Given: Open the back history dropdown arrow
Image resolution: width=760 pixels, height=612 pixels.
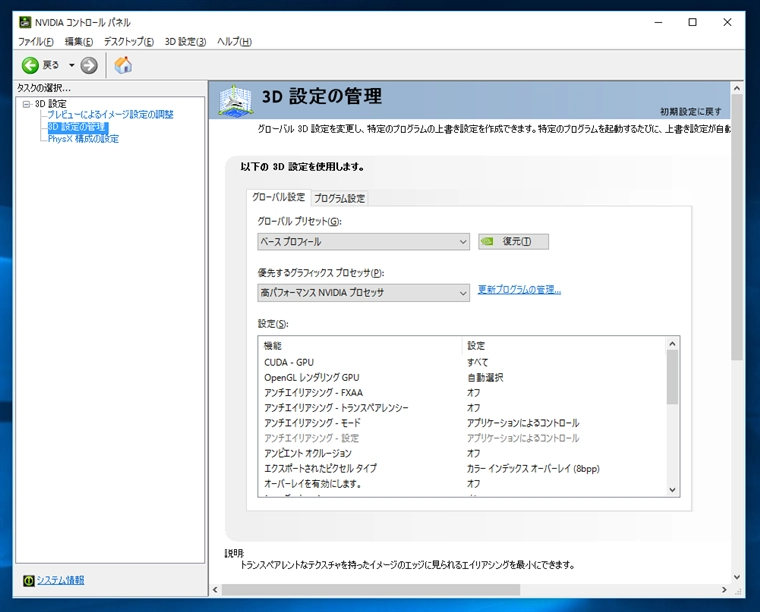Looking at the screenshot, I should coord(71,65).
